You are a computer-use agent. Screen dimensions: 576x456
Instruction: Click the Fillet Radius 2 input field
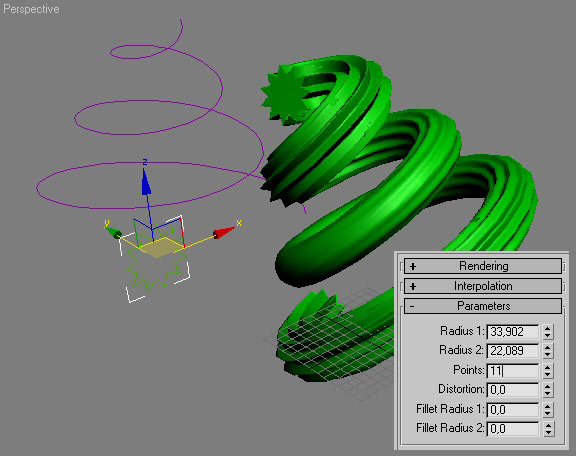pos(513,428)
